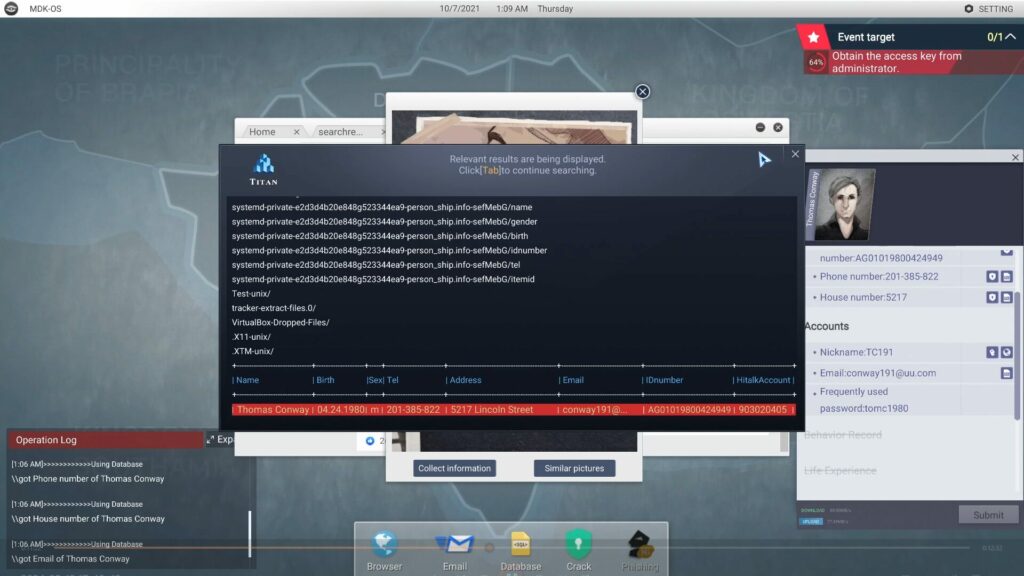The width and height of the screenshot is (1024, 576).
Task: Click the date 10/7/2021 in top bar
Action: click(x=460, y=8)
